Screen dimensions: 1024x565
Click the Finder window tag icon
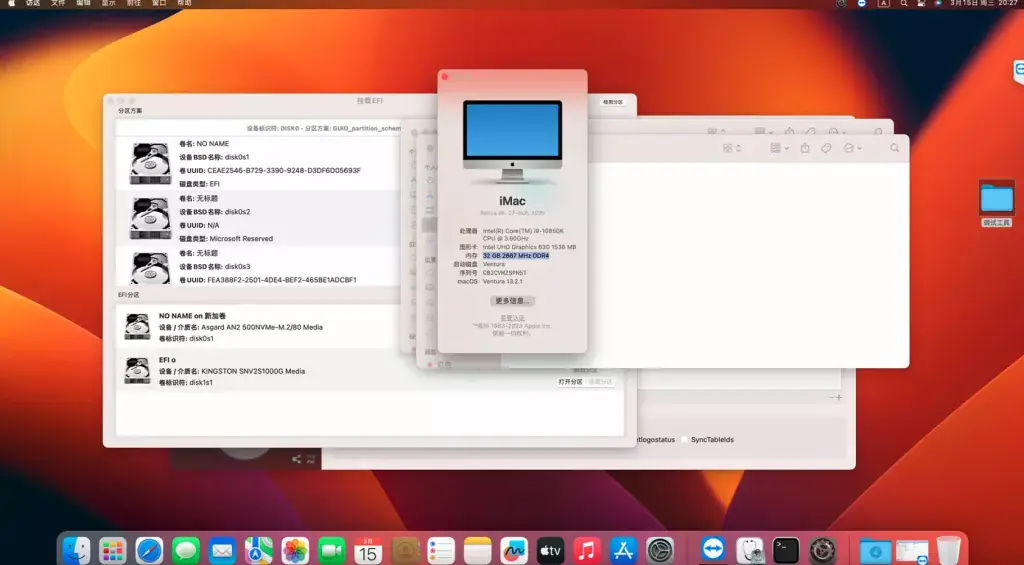tap(826, 148)
